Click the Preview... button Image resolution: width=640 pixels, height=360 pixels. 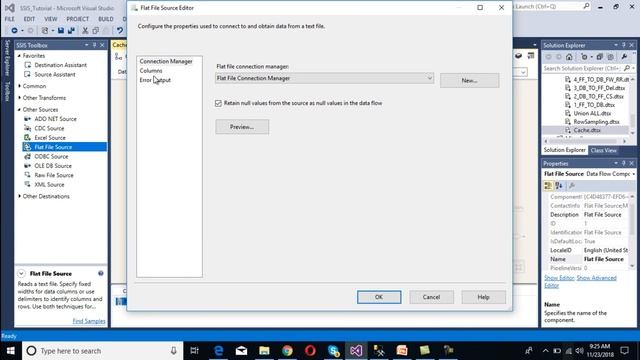242,127
